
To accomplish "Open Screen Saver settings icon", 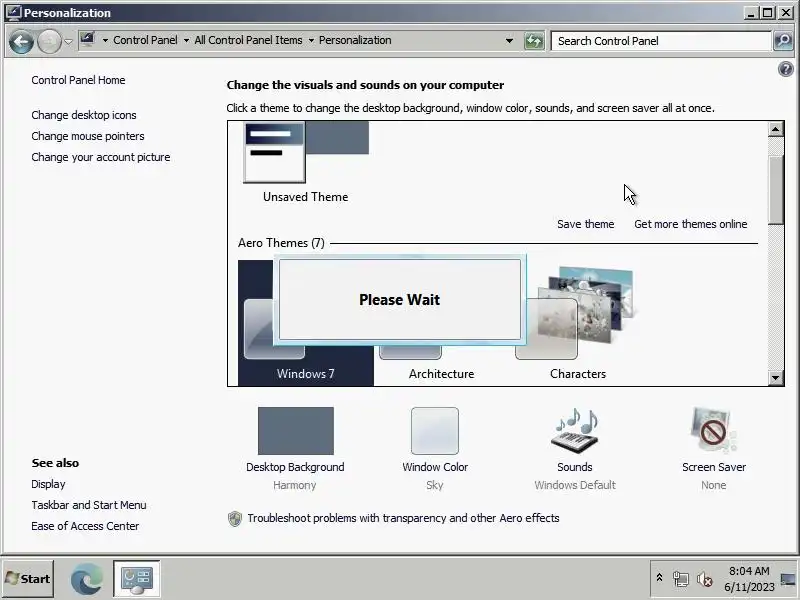I will tap(714, 431).
